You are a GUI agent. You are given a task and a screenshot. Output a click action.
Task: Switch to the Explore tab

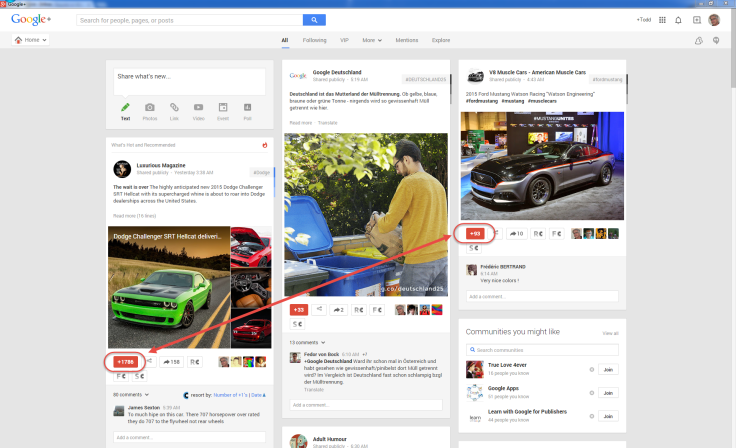click(x=440, y=40)
